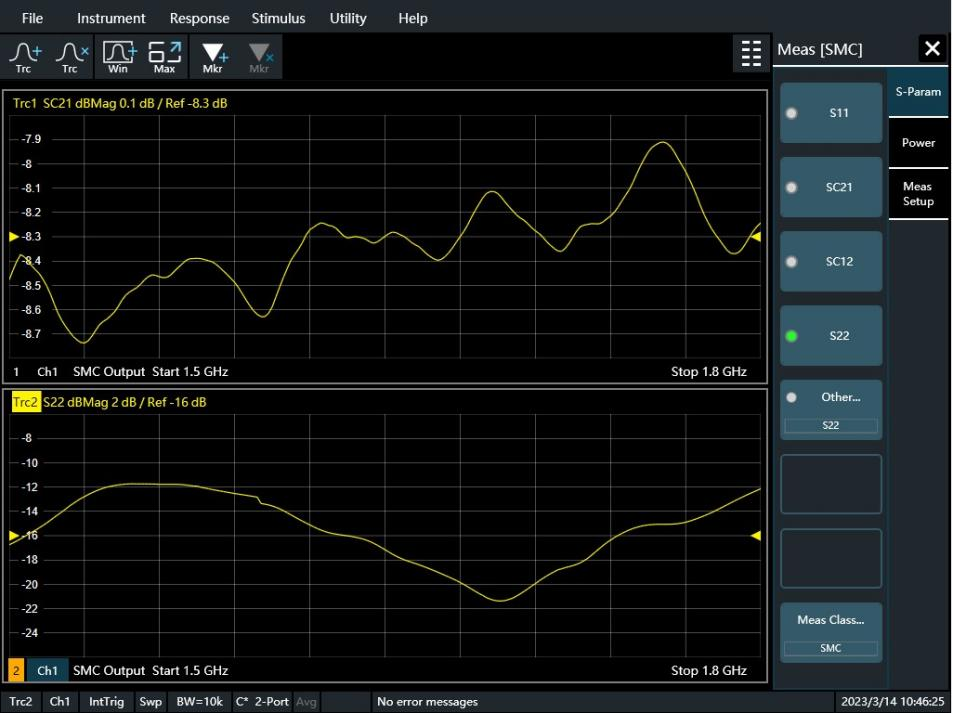Viewport: 953px width, 713px height.
Task: Open the Stimulus menu
Action: pos(278,18)
